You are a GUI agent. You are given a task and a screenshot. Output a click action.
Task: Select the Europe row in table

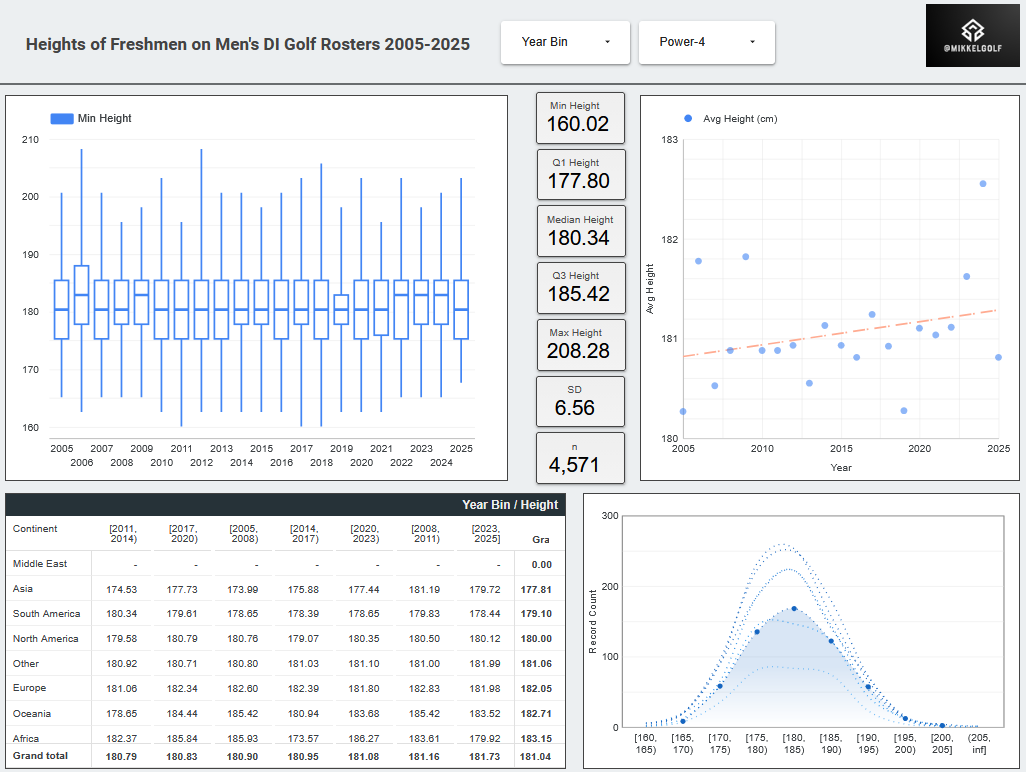(x=285, y=688)
